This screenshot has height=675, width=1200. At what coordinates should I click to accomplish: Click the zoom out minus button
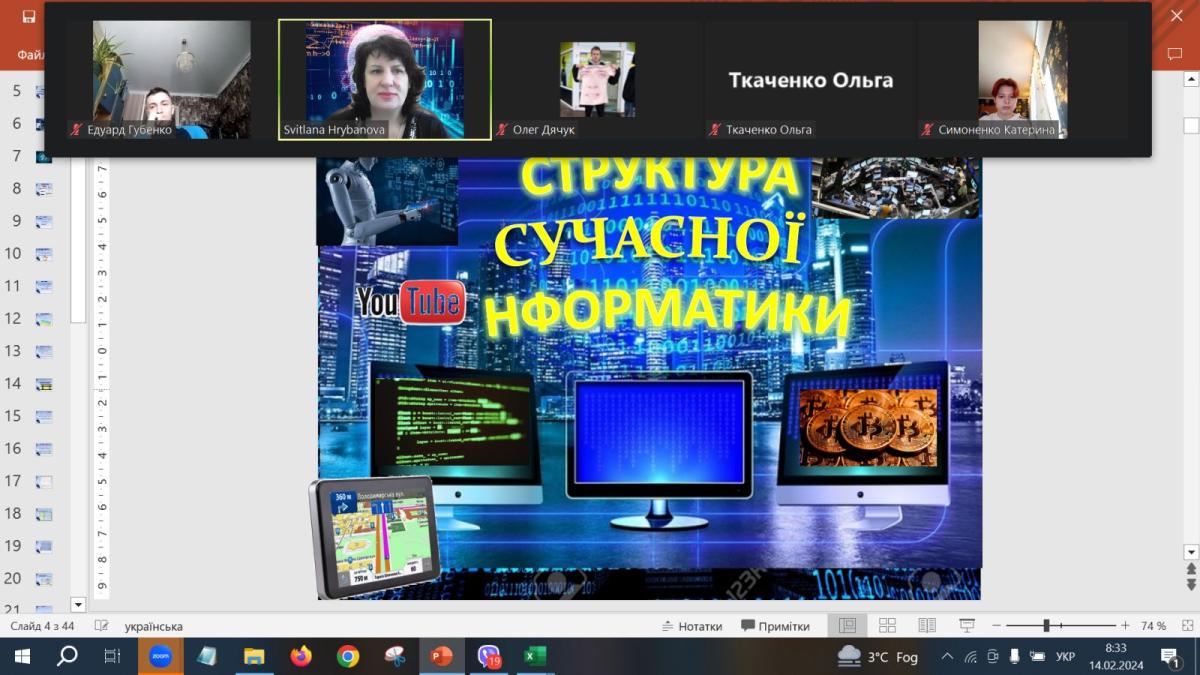[x=996, y=626]
